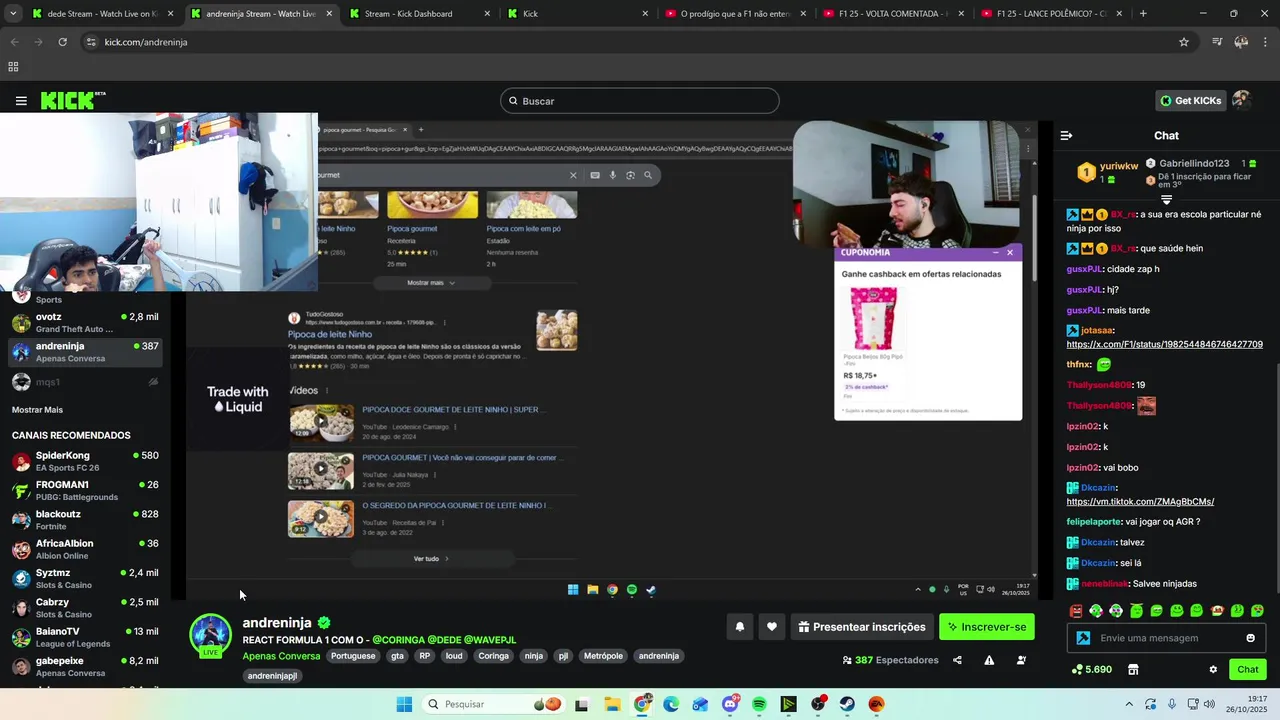Open the x.com F1 status link in chat
Image resolution: width=1280 pixels, height=720 pixels.
(x=1165, y=344)
